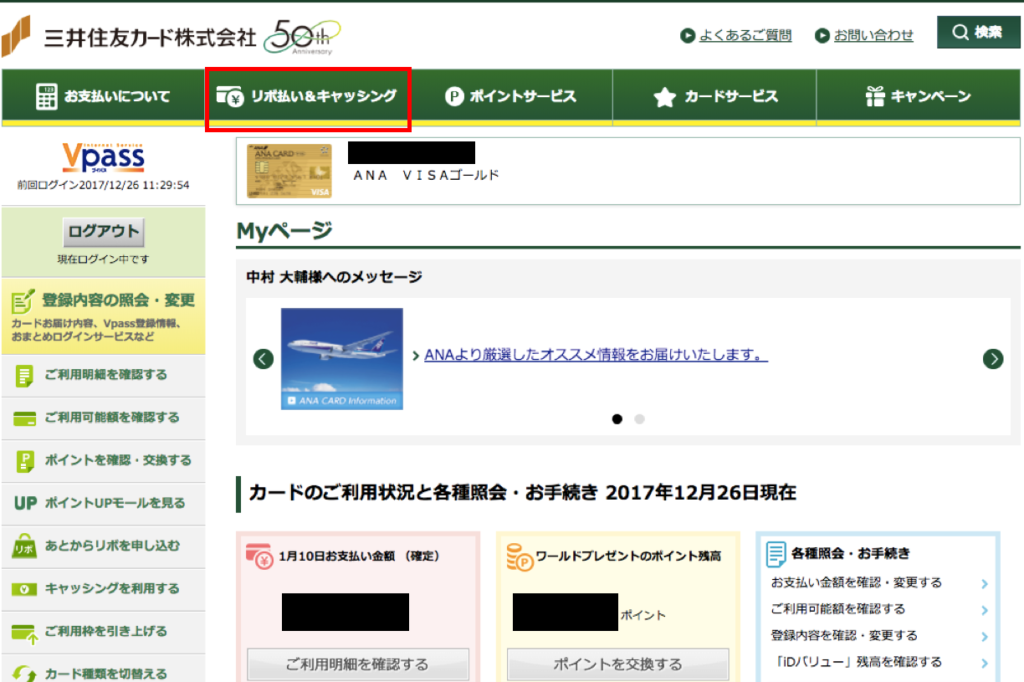
Task: Open the ポイントサービス menu tab
Action: click(511, 97)
